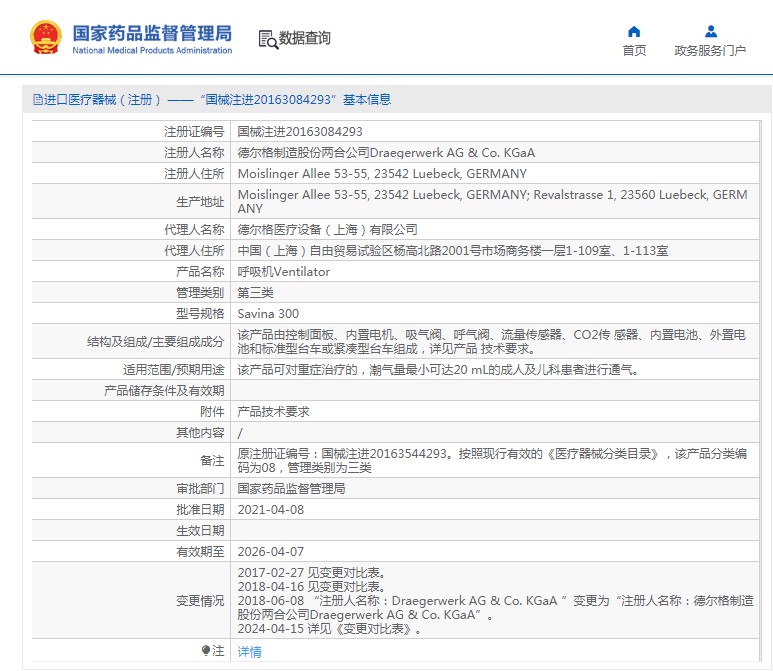Click the 备注 label
This screenshot has height=671, width=773.
[x=212, y=460]
